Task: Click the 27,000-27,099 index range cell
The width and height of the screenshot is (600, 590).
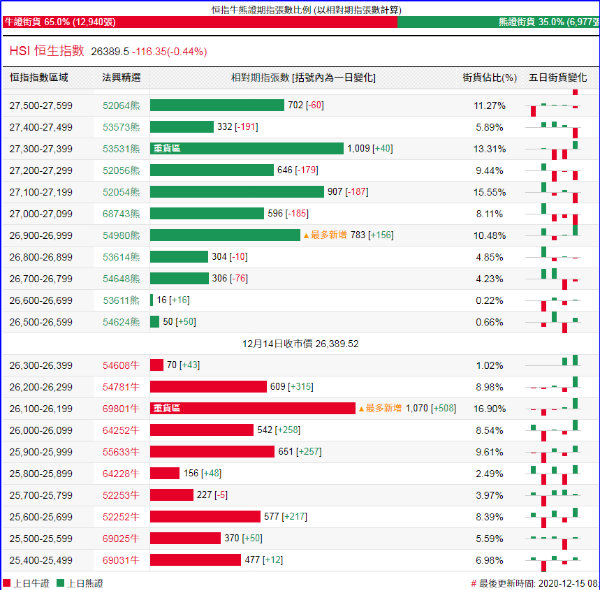Action: point(41,214)
